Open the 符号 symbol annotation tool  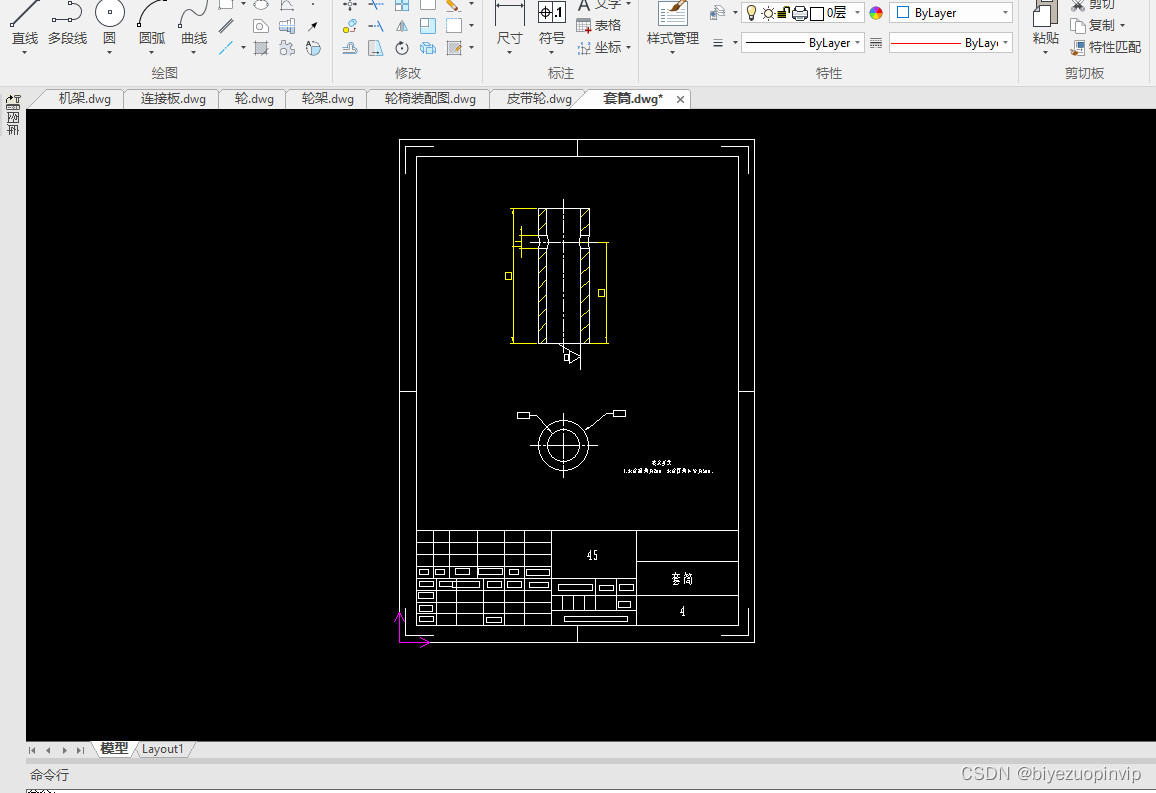pyautogui.click(x=551, y=22)
